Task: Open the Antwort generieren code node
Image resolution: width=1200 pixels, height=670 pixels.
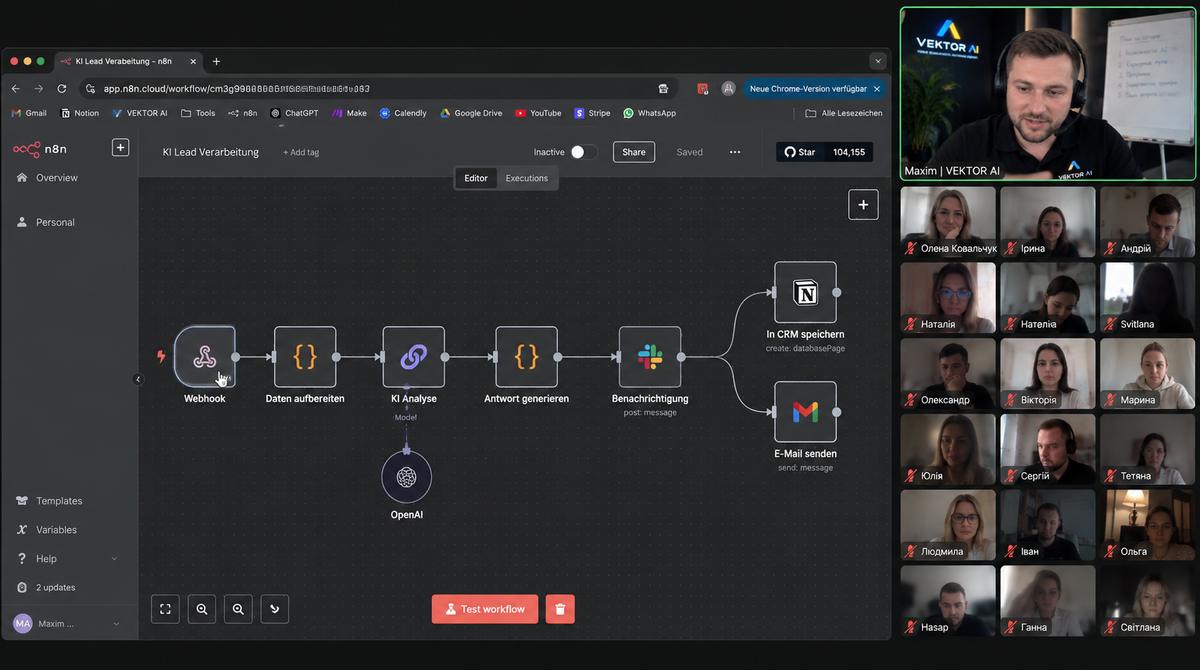Action: click(x=526, y=356)
